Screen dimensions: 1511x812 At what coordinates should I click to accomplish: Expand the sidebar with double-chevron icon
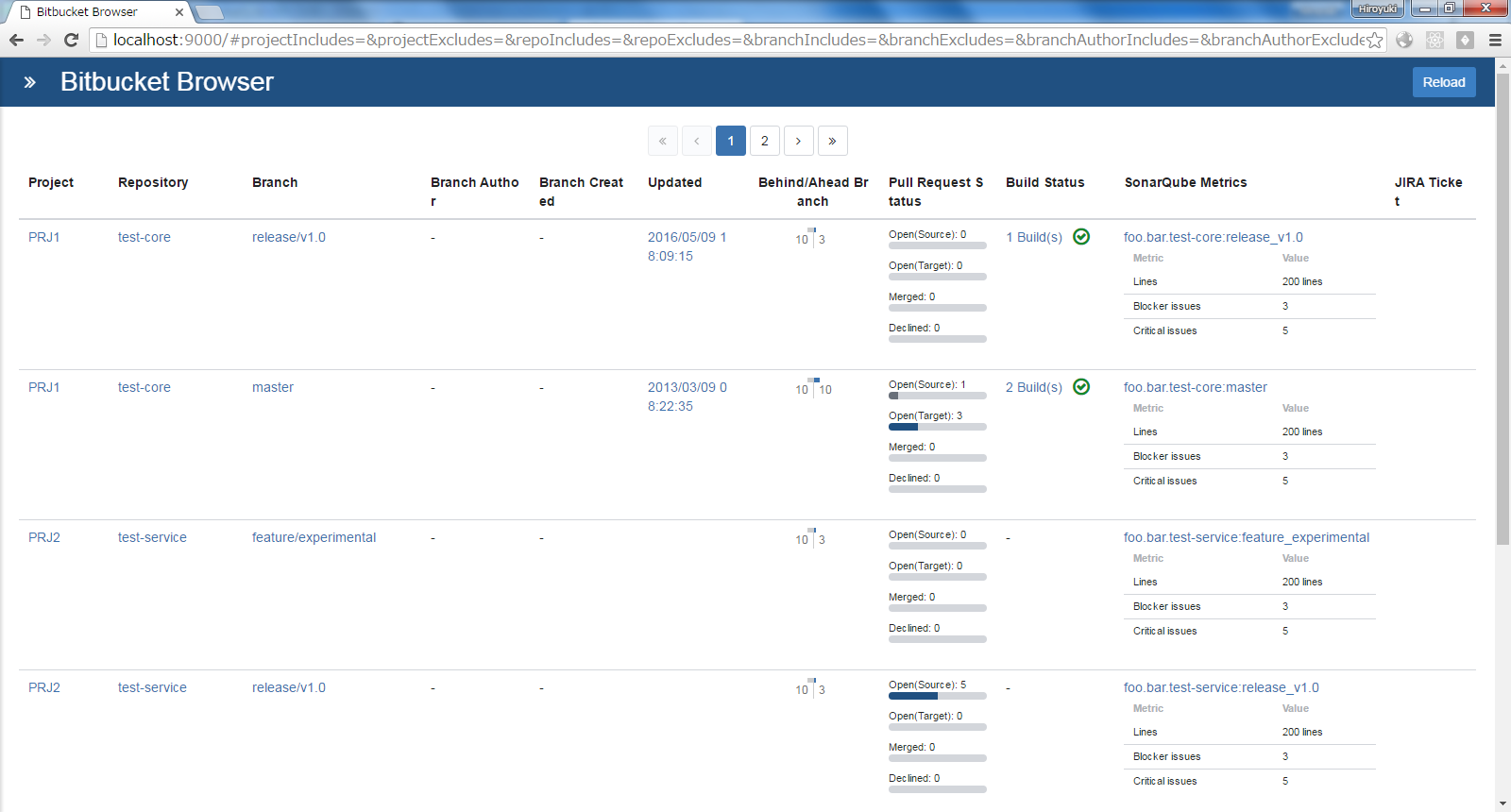coord(30,82)
